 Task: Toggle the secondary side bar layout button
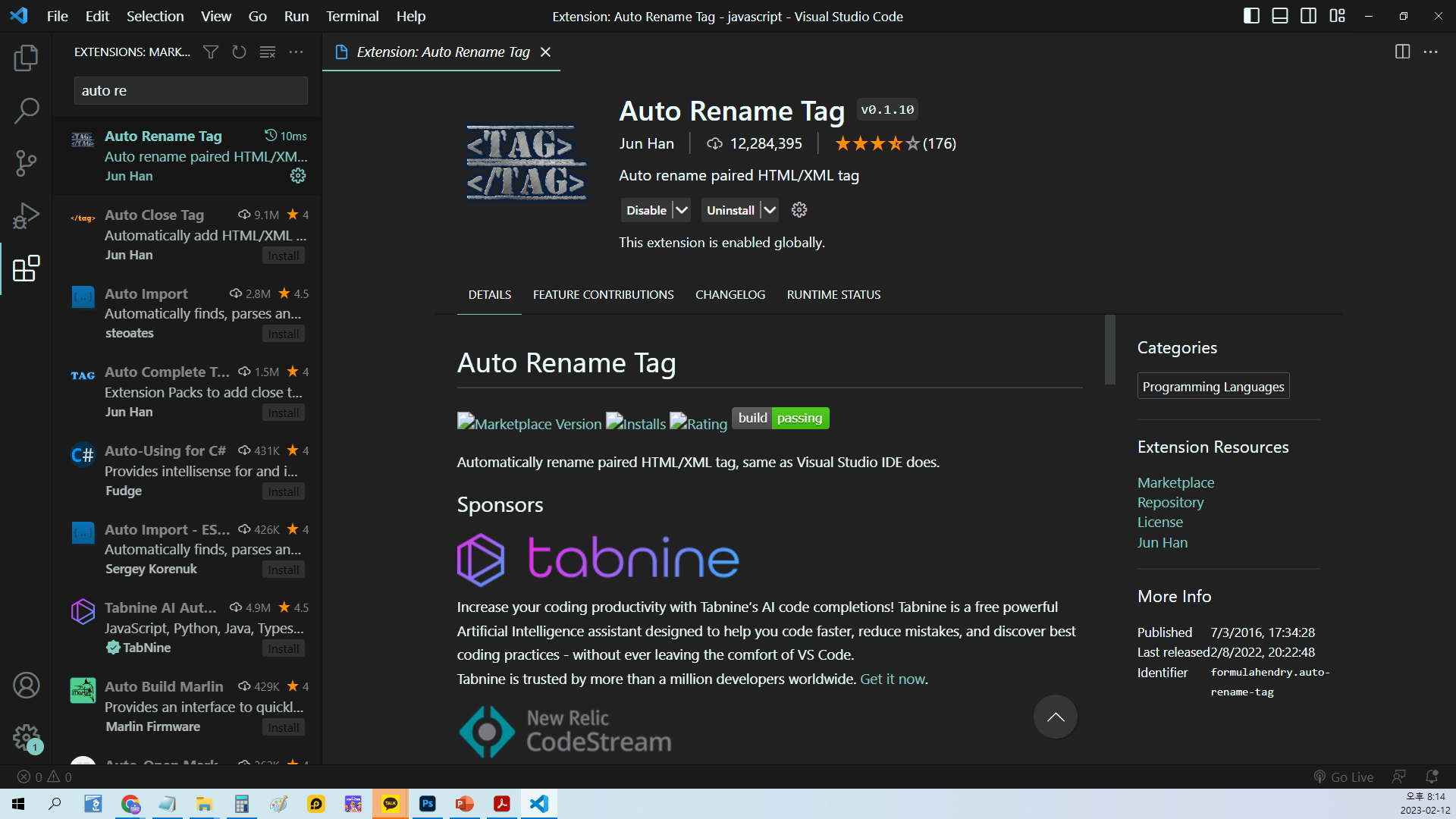(1308, 16)
